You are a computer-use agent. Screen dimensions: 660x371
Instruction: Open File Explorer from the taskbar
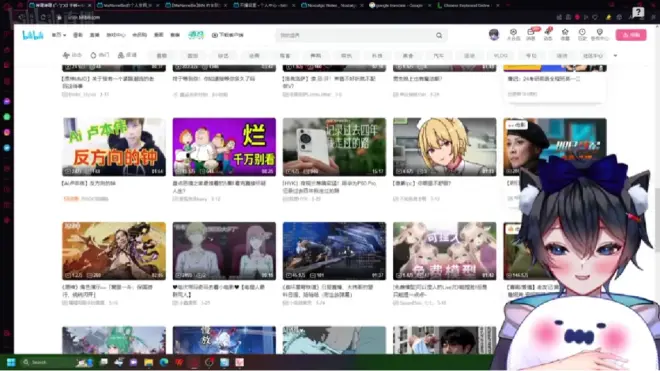[149, 362]
